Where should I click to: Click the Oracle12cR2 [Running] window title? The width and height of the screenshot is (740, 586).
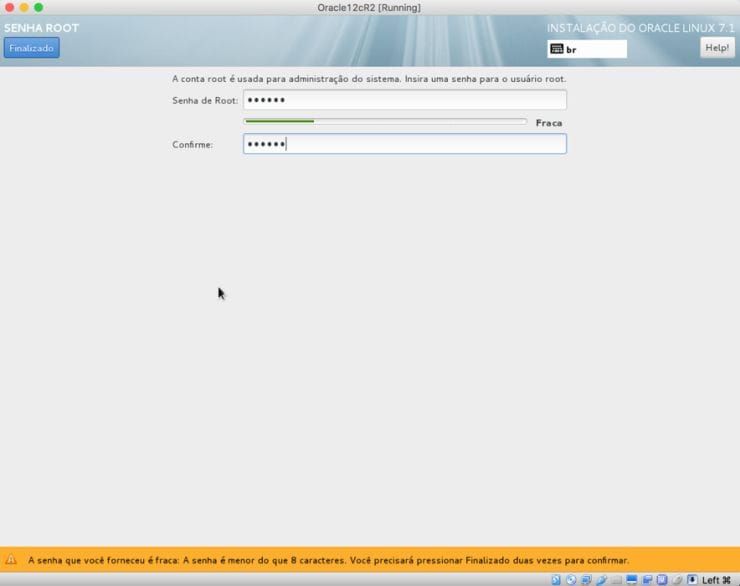click(369, 8)
